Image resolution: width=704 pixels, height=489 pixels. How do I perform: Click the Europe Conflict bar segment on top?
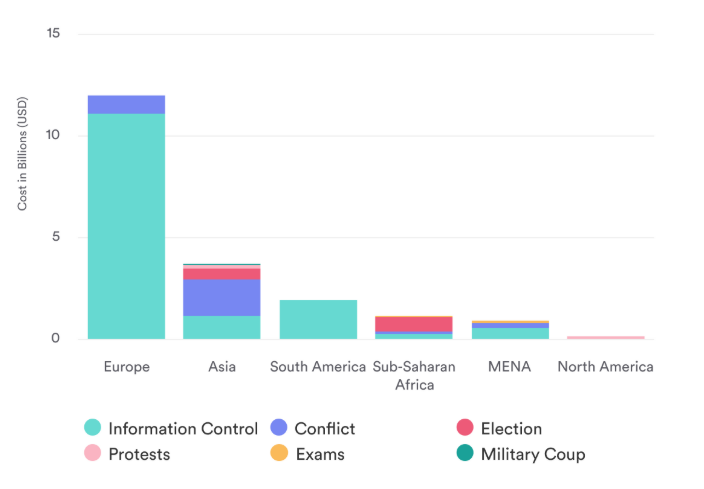point(126,104)
